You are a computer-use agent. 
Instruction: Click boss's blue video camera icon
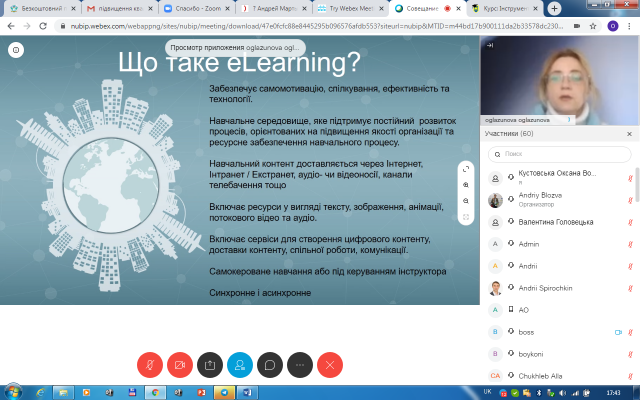tap(618, 332)
